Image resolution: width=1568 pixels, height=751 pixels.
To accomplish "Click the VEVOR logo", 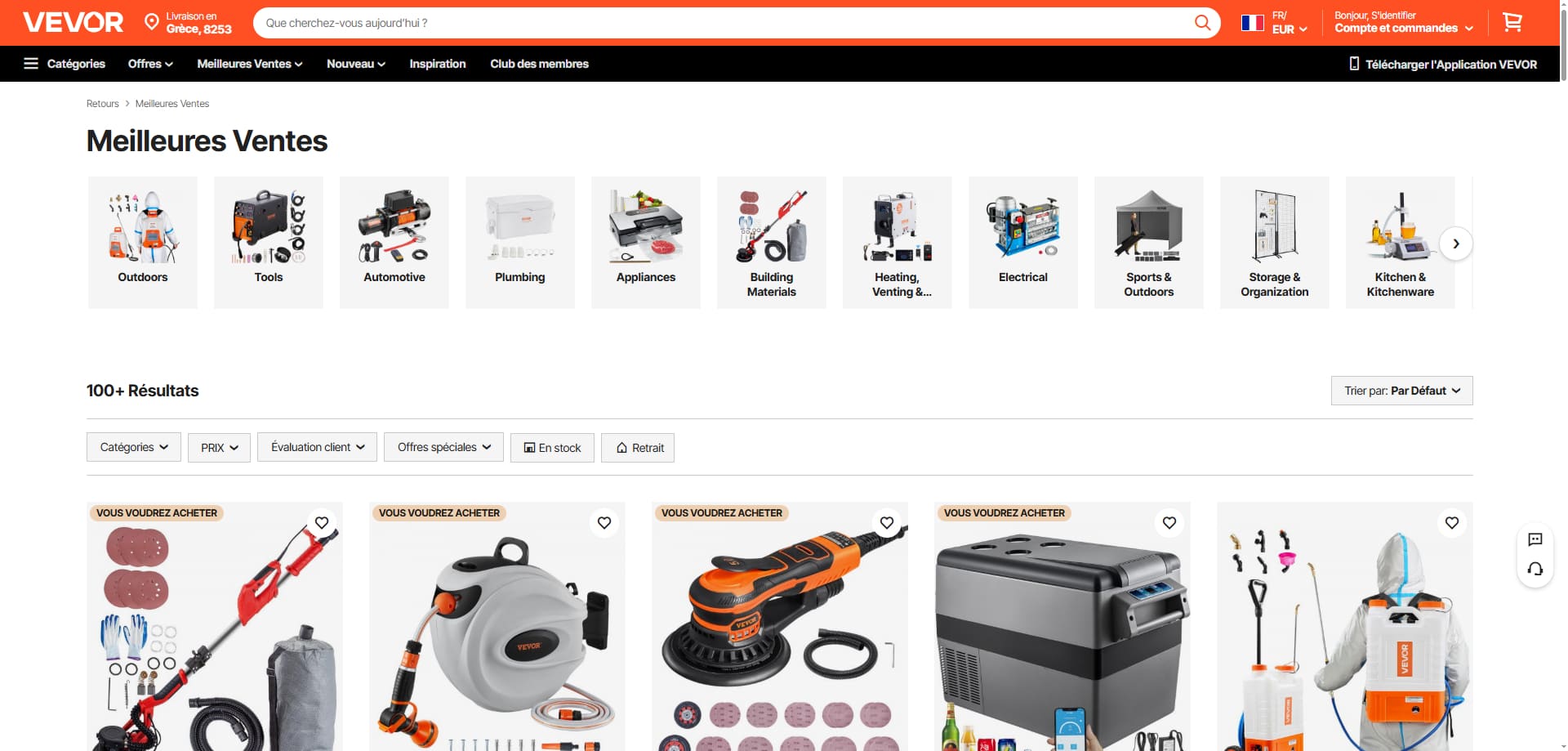I will (x=73, y=22).
